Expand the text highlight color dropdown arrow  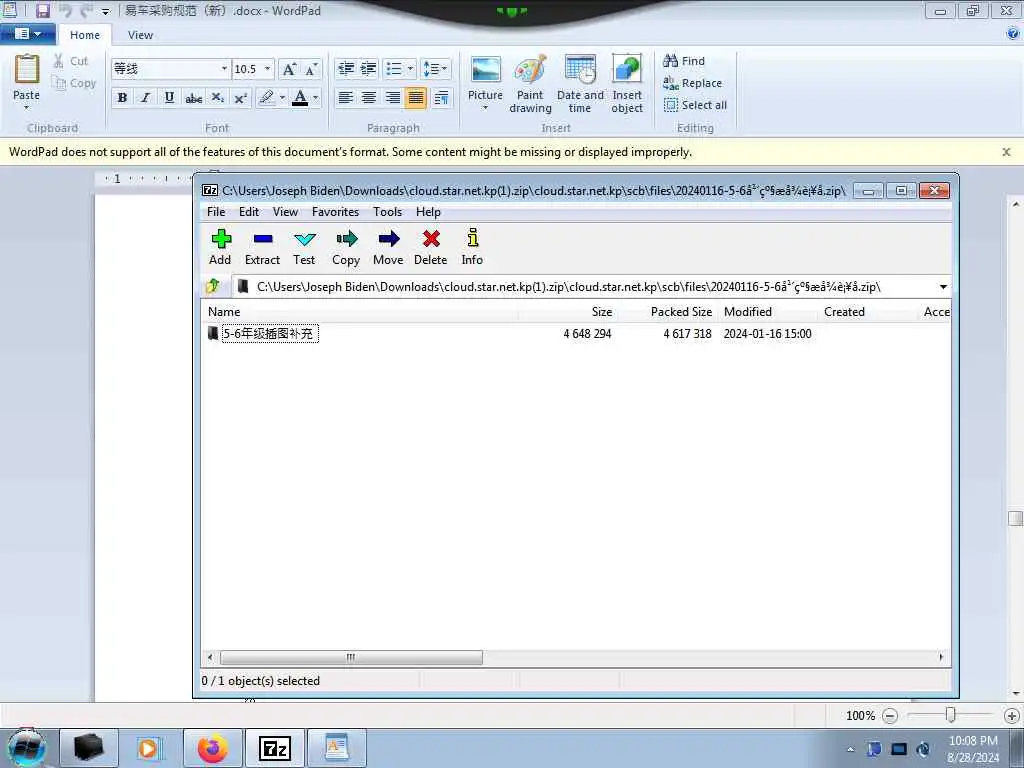click(282, 98)
